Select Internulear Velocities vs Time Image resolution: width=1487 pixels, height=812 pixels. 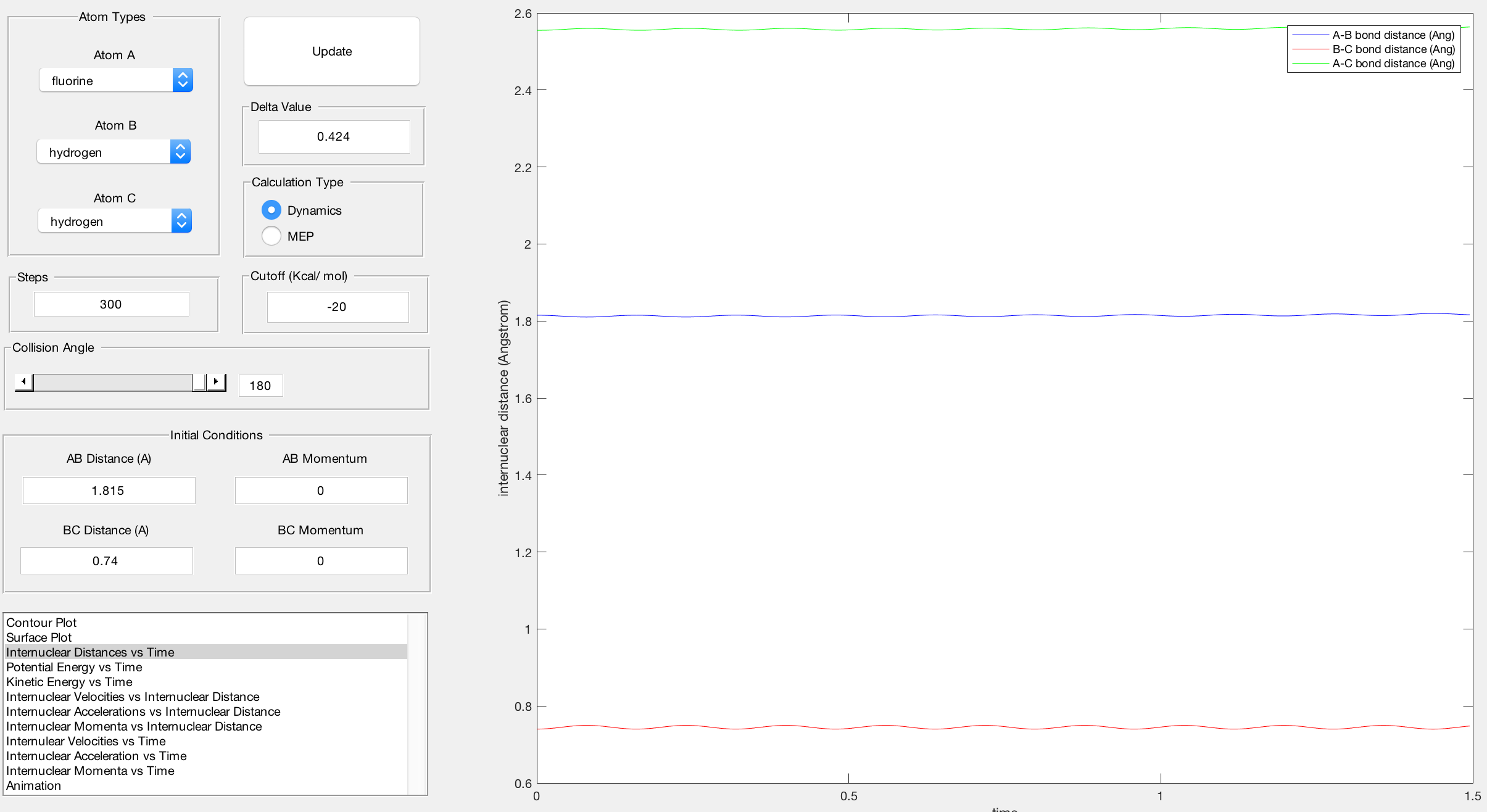click(x=206, y=741)
